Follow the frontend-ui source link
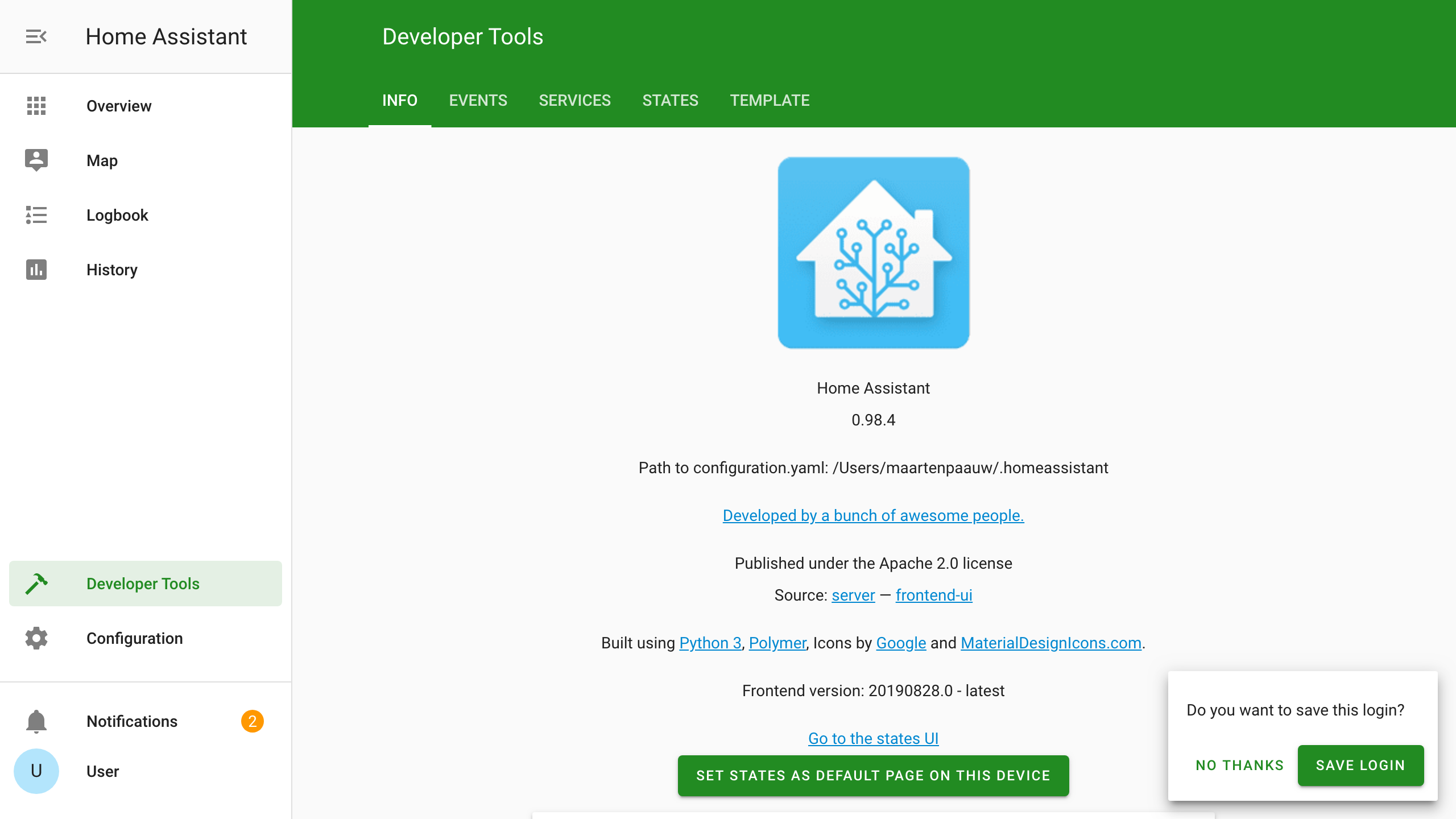1456x819 pixels. 934,595
